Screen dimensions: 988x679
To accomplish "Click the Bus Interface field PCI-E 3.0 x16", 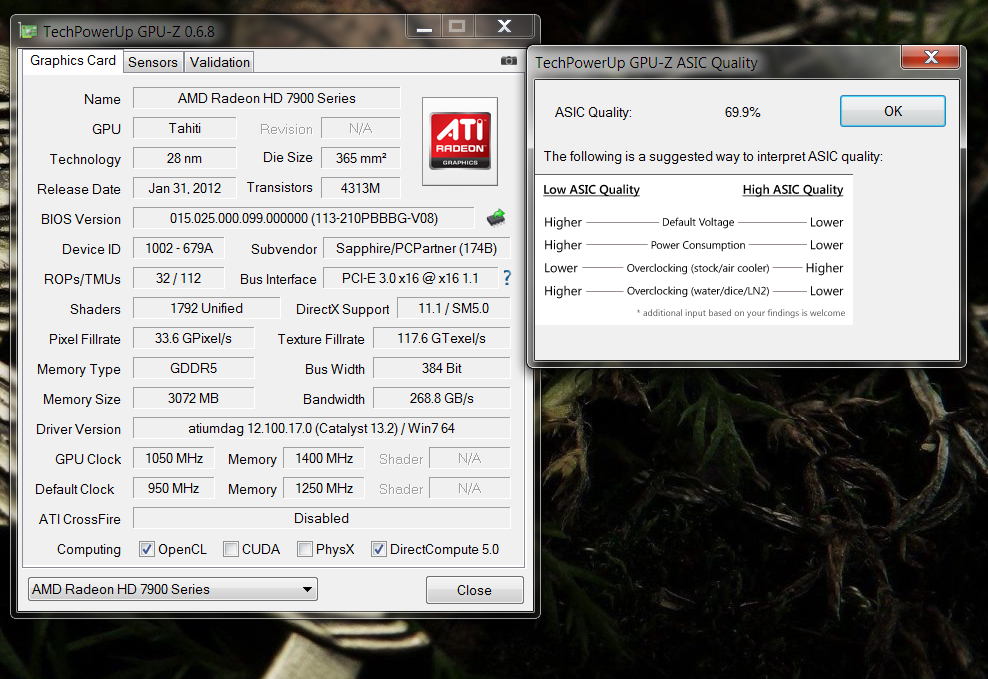I will (x=410, y=278).
